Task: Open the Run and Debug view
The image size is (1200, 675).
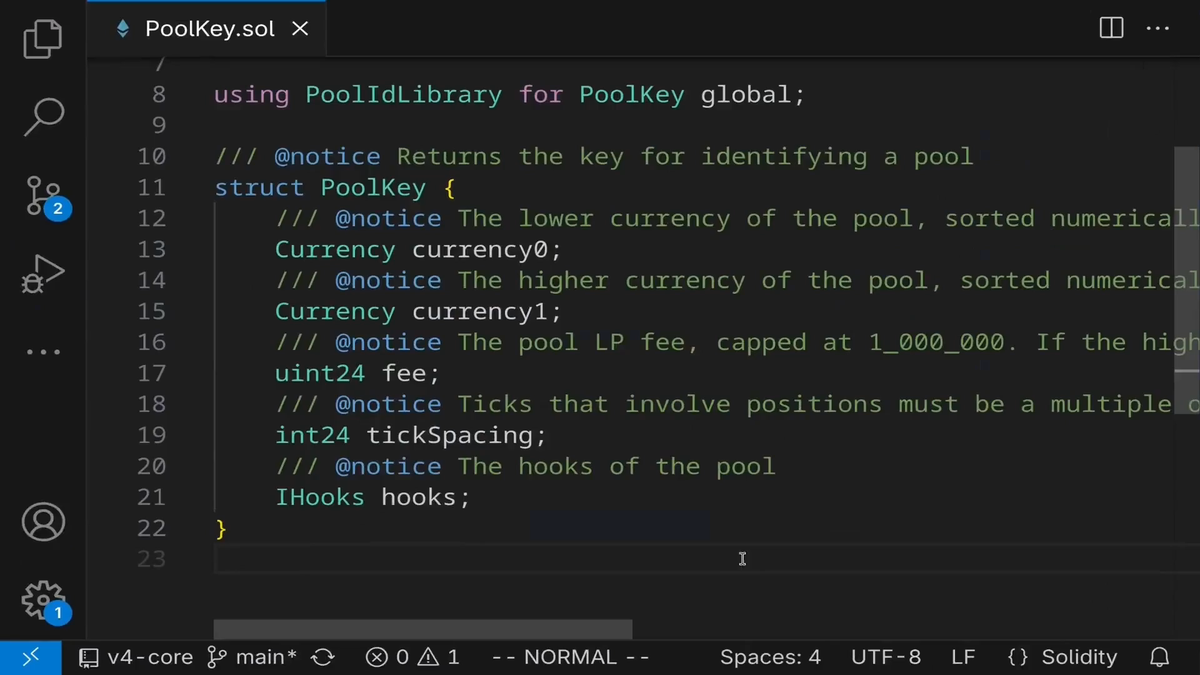Action: tap(43, 274)
